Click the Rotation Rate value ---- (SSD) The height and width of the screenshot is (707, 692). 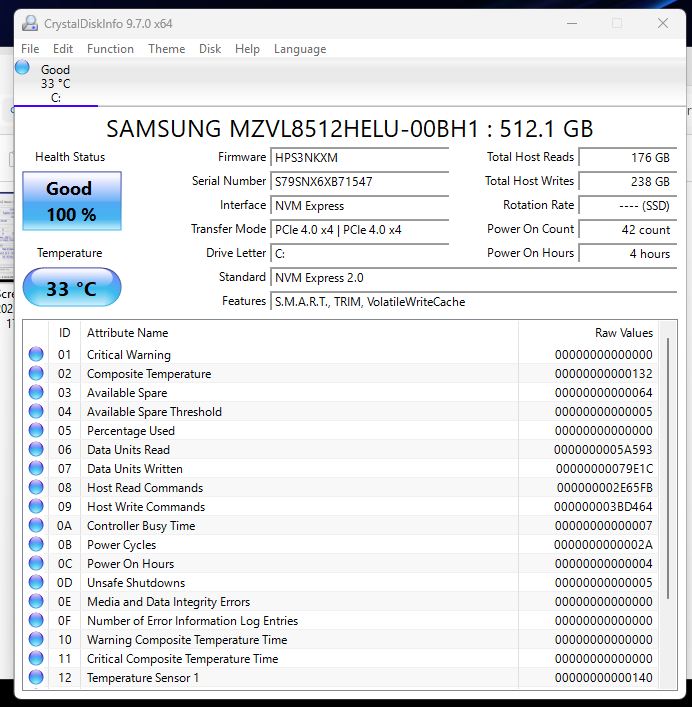coord(628,206)
